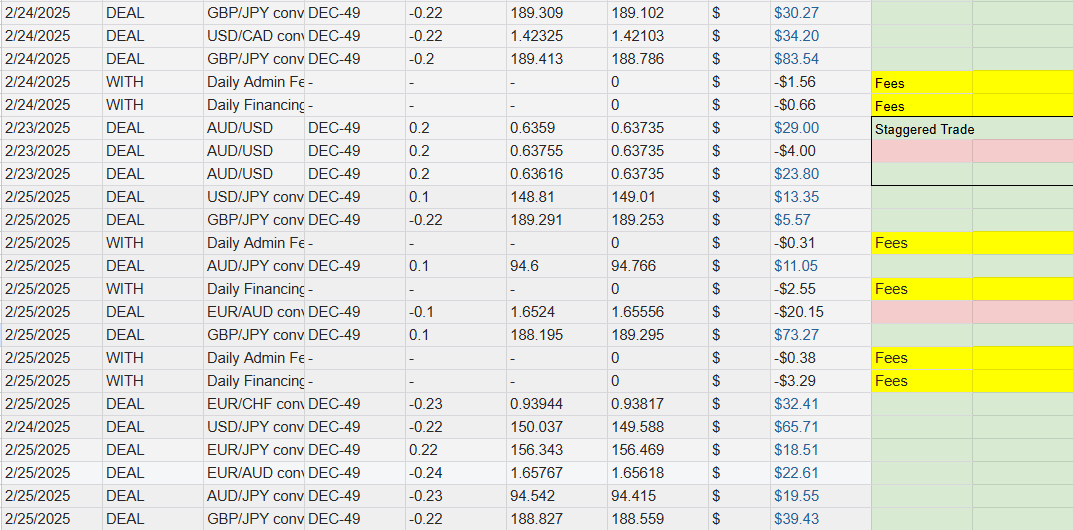Select the Staggered Trade note cell
1073x530 pixels.
pyautogui.click(x=920, y=128)
